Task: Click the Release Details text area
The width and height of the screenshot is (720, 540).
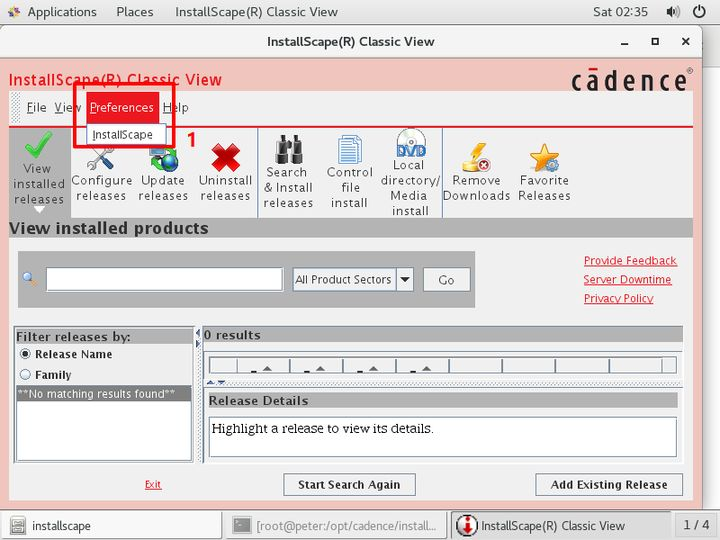Action: pyautogui.click(x=442, y=436)
